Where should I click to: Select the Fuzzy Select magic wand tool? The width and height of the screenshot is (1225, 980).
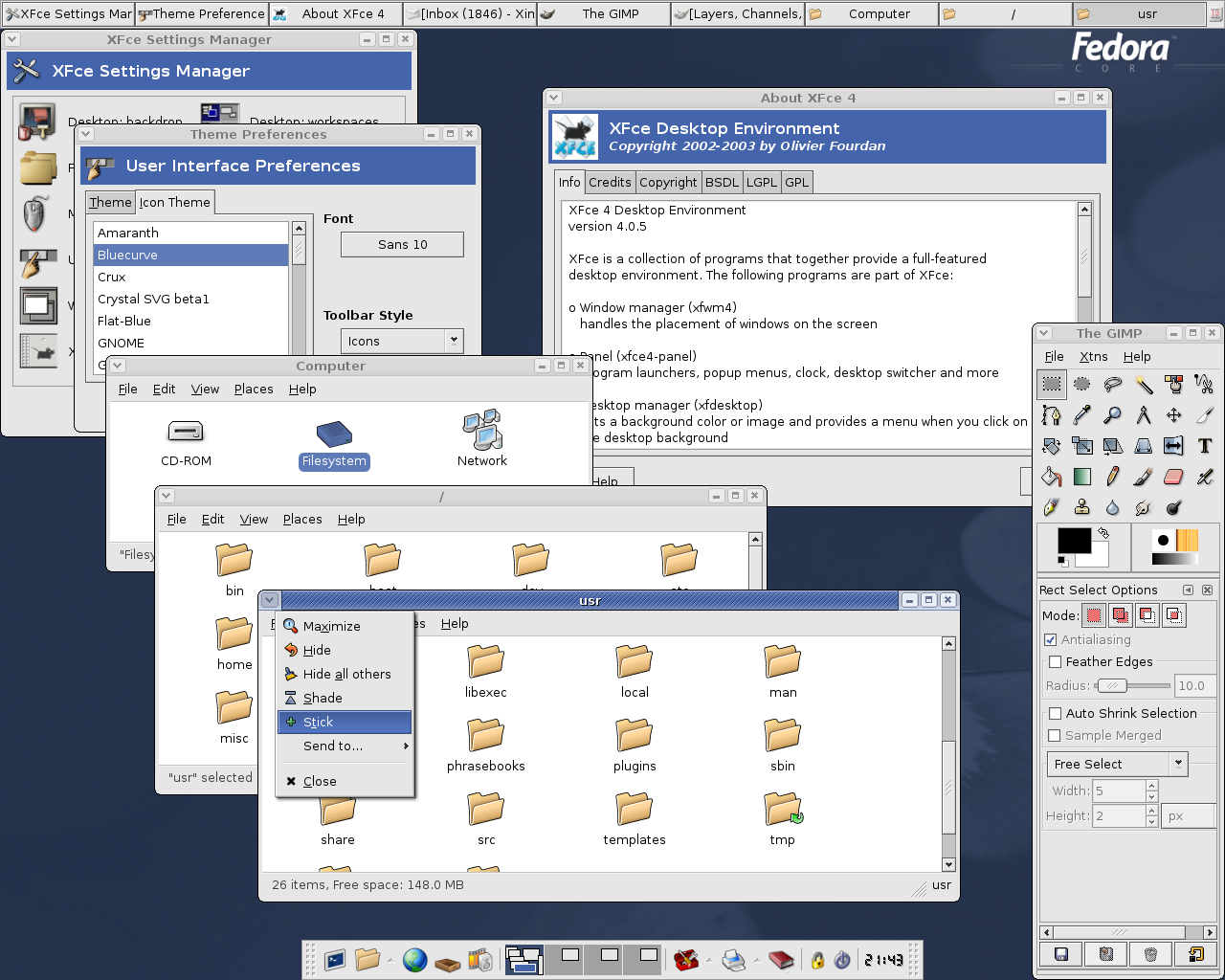coord(1144,385)
